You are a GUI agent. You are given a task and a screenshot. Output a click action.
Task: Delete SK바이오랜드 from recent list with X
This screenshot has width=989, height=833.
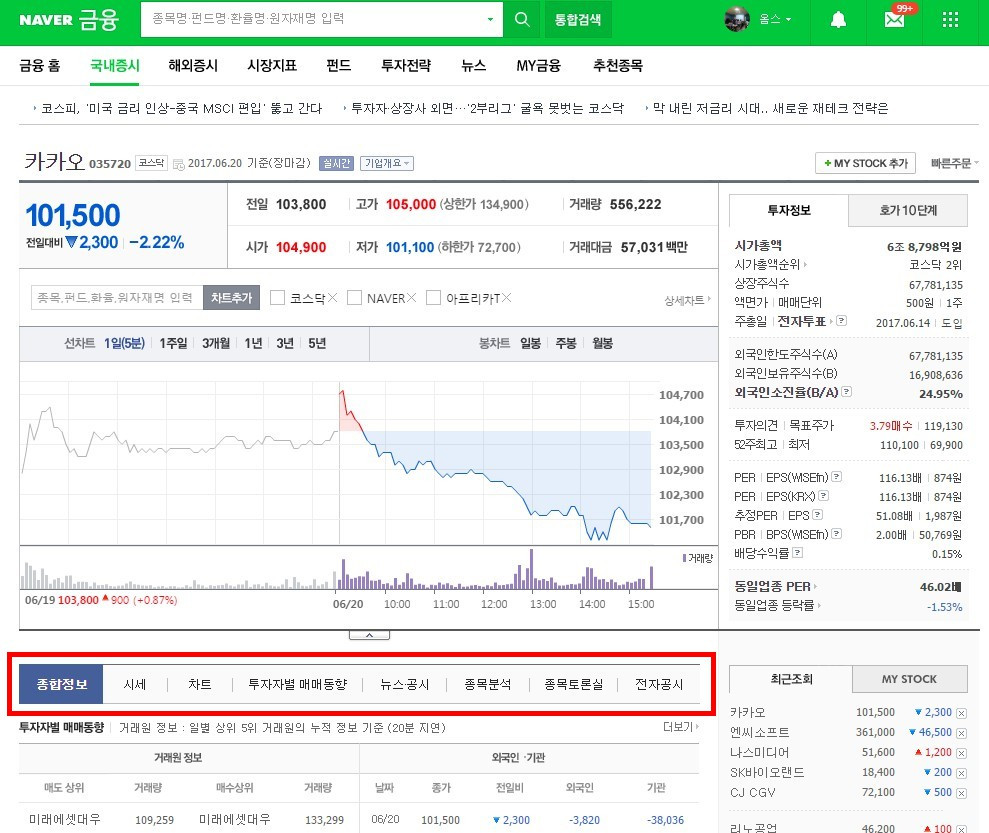(961, 774)
